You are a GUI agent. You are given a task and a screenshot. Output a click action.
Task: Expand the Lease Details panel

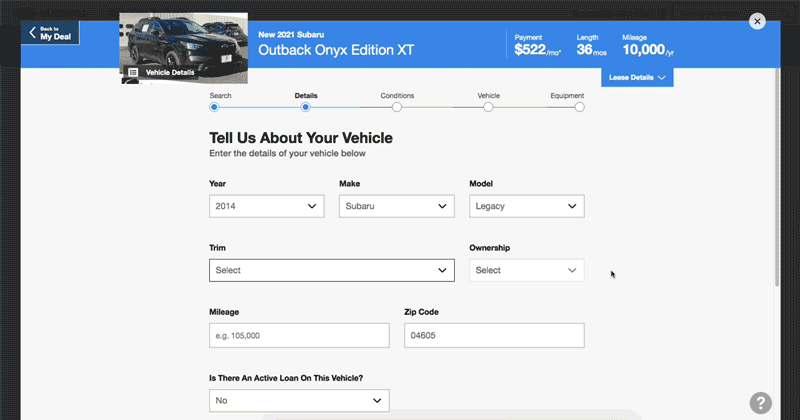coord(637,78)
